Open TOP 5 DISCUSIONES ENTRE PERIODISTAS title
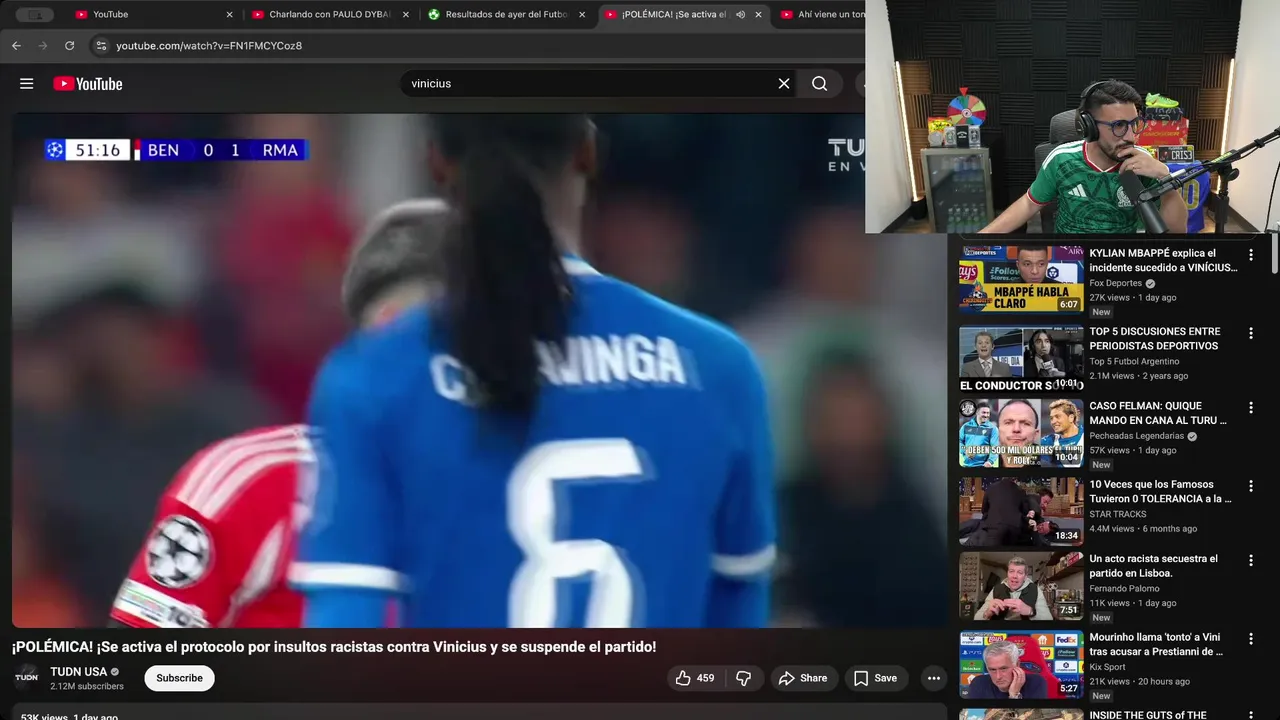Screen dimensions: 1280x720 pyautogui.click(x=1155, y=339)
